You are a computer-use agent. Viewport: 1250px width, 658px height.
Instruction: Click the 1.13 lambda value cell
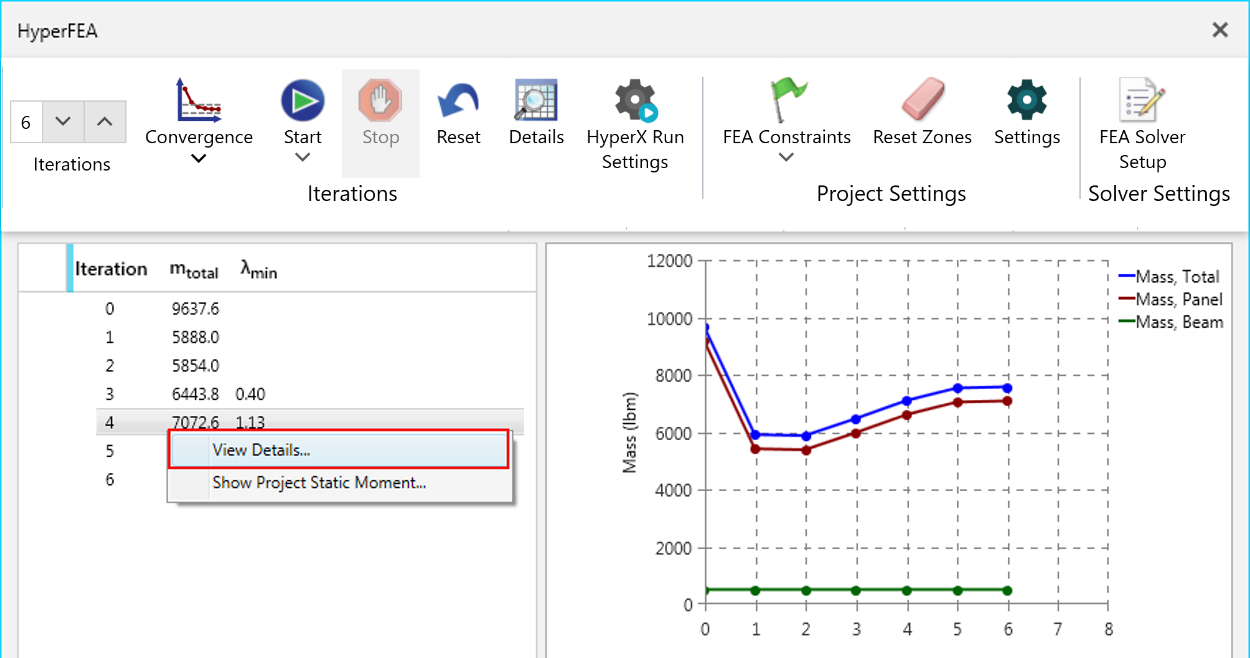[x=251, y=422]
